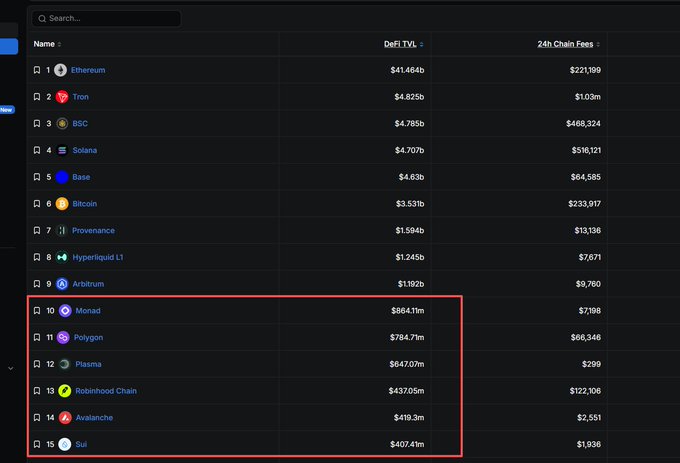Open the Provenance chain link
680x463 pixels.
coord(94,231)
